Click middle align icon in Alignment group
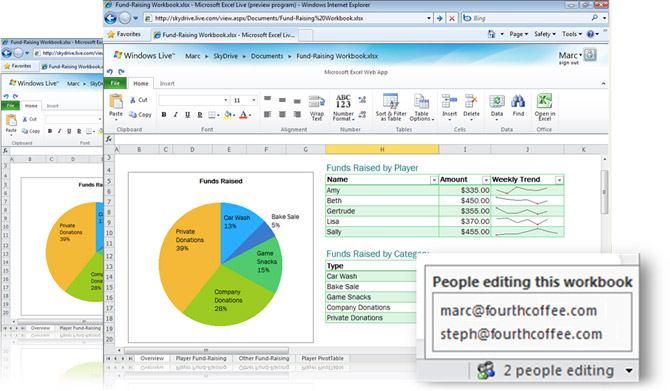Image resolution: width=670 pixels, height=391 pixels. coord(282,100)
